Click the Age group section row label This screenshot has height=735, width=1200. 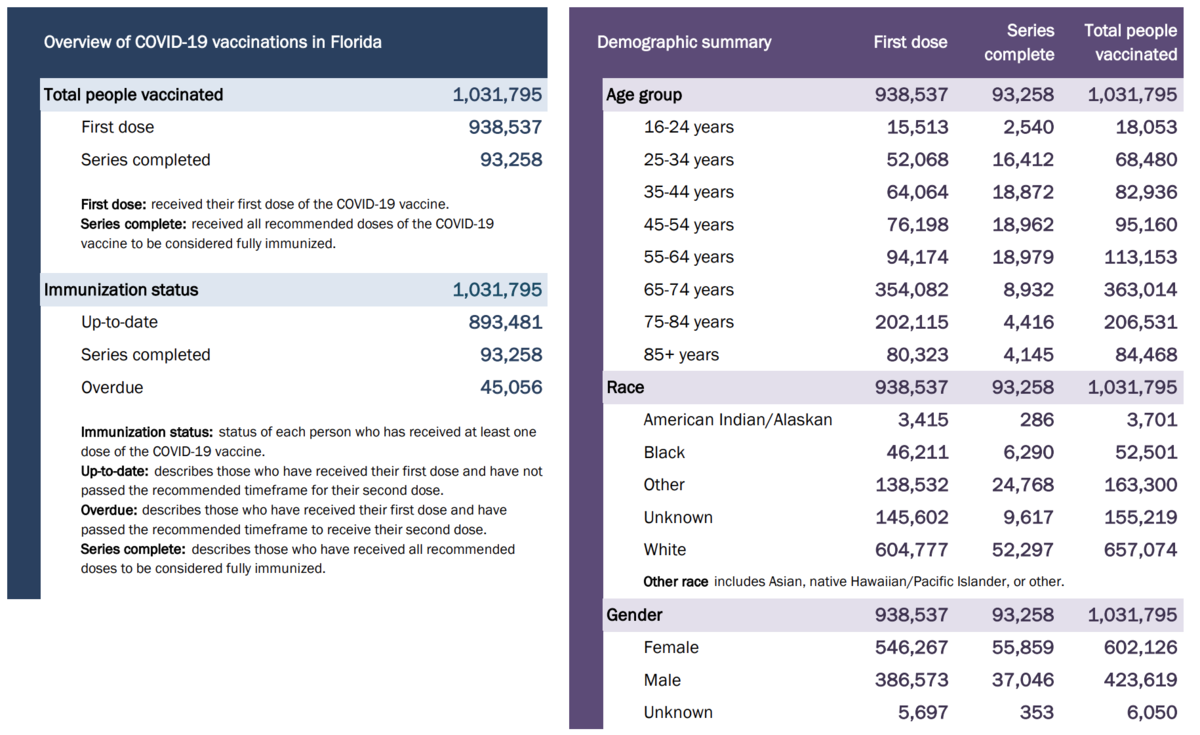click(644, 95)
